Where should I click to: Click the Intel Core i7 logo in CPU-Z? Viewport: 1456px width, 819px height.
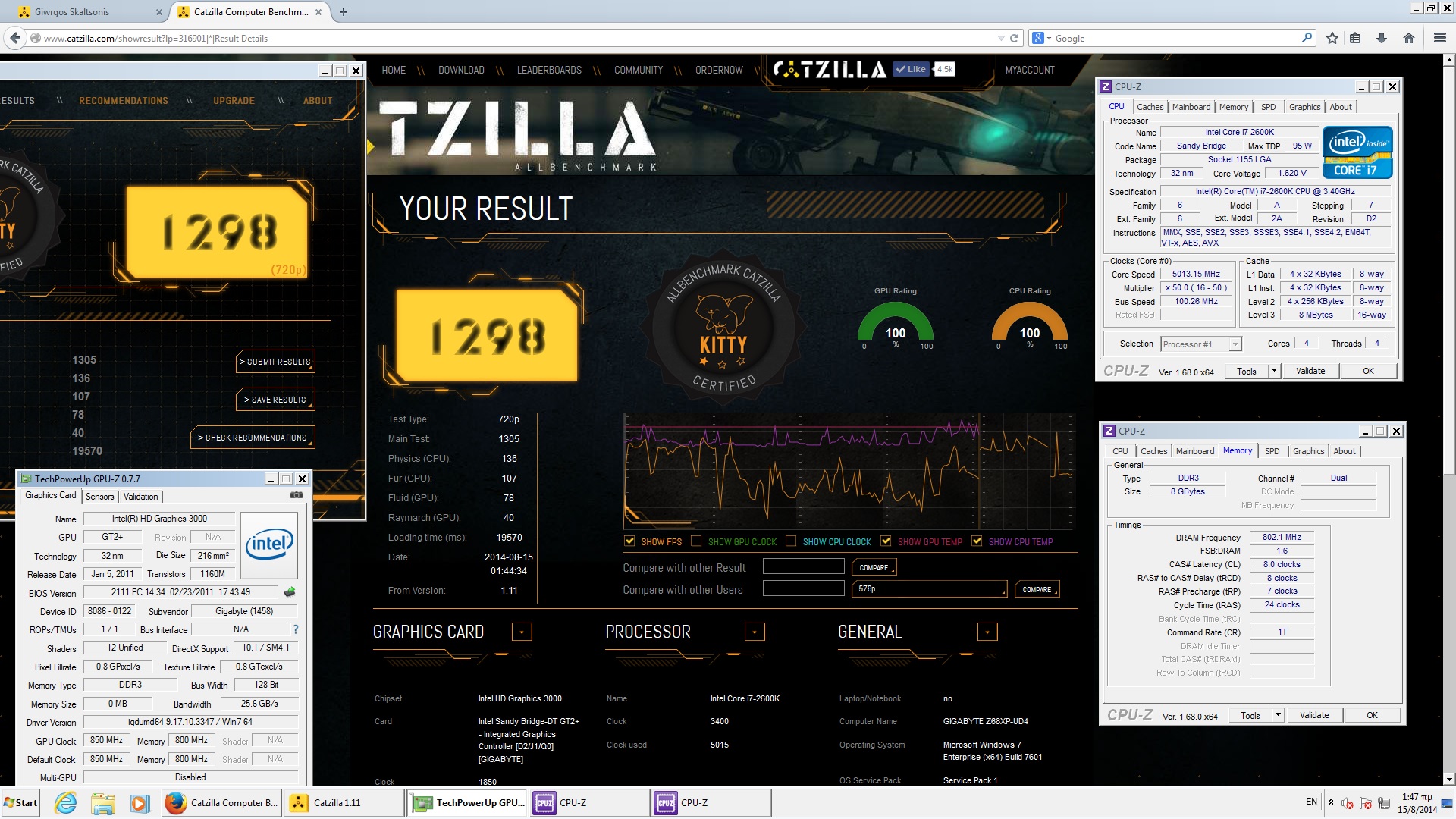[x=1357, y=152]
